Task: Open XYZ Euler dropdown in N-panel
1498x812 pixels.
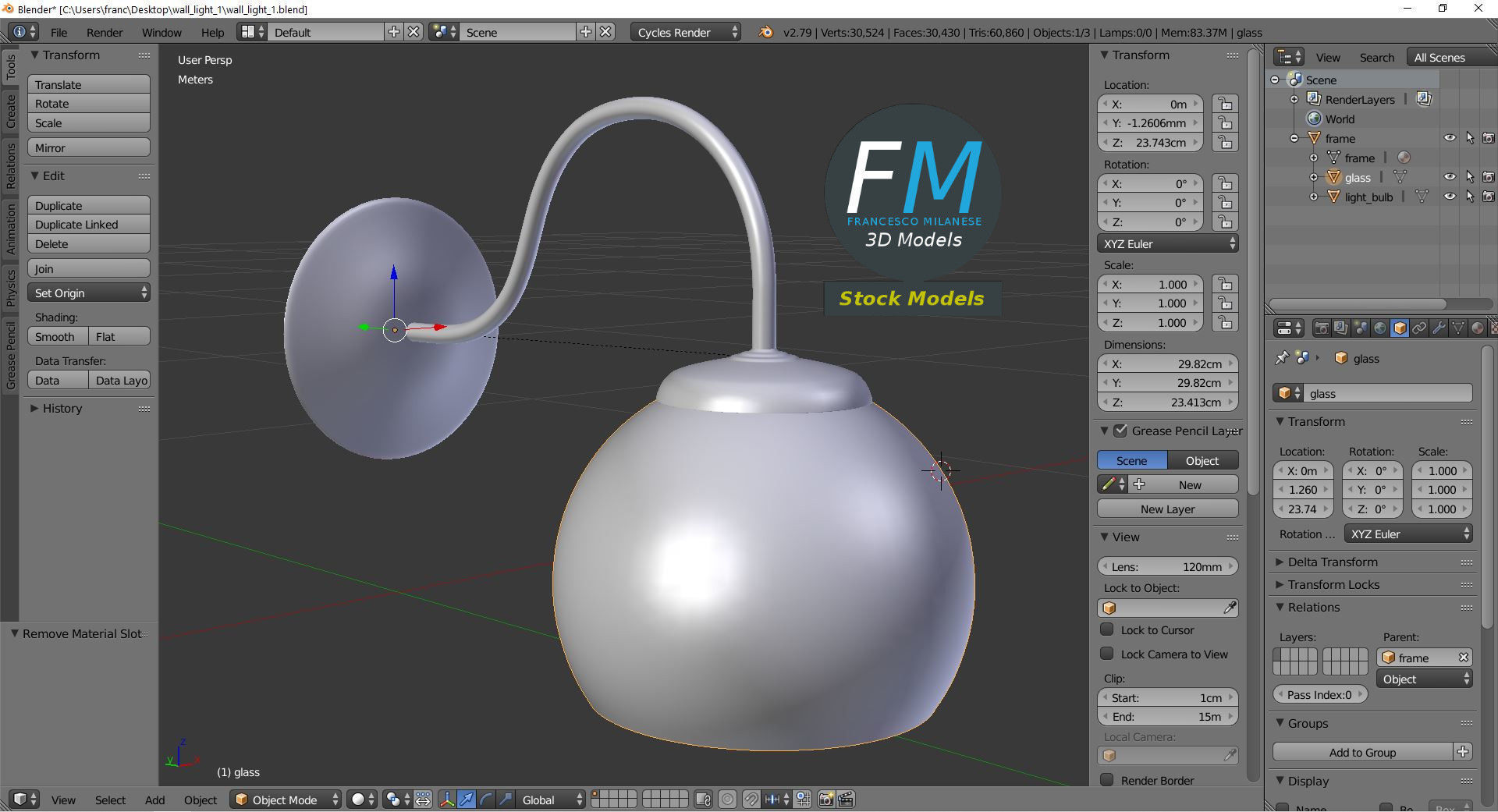Action: (x=1168, y=243)
